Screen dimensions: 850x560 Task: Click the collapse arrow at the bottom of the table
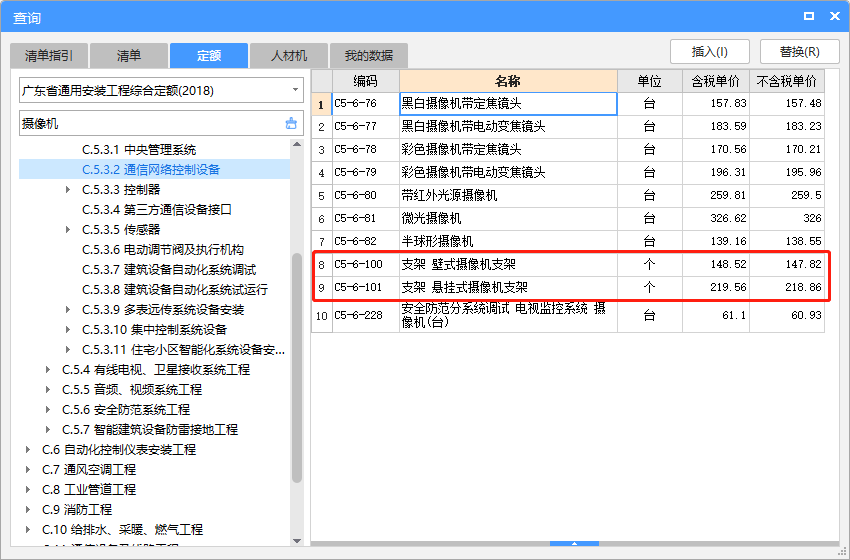coord(574,543)
